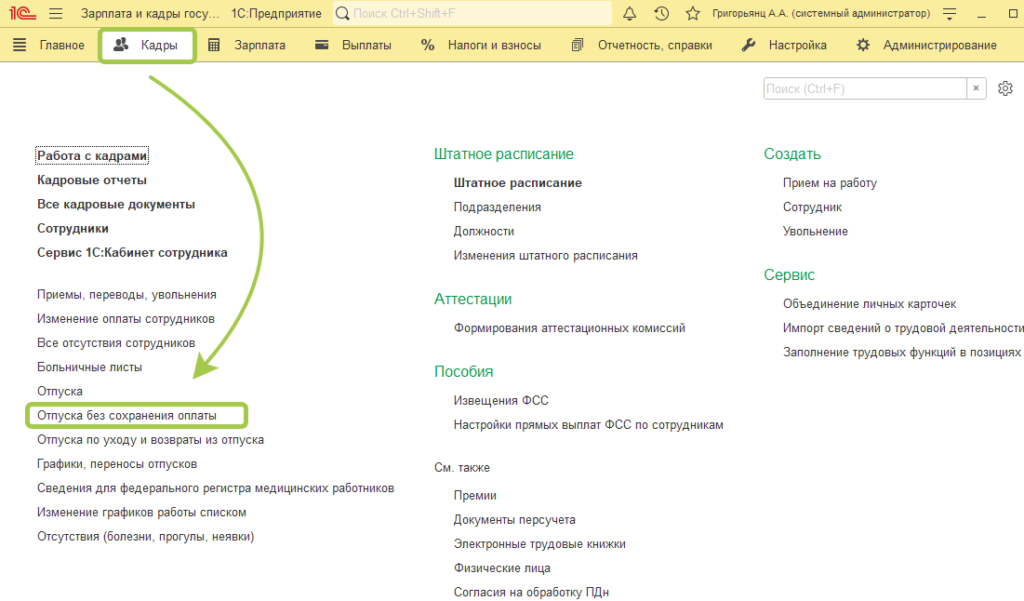Open favorites star icon
The width and height of the screenshot is (1024, 601).
click(692, 14)
